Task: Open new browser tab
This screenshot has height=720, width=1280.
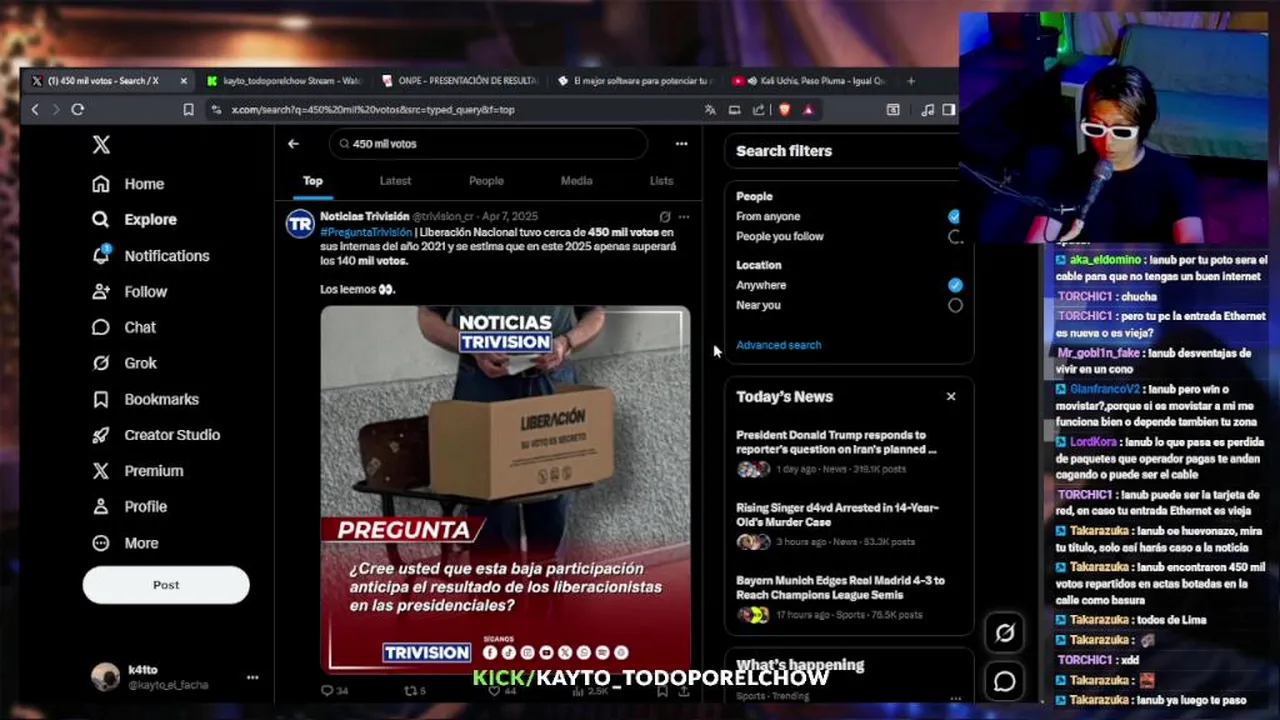Action: pos(911,81)
